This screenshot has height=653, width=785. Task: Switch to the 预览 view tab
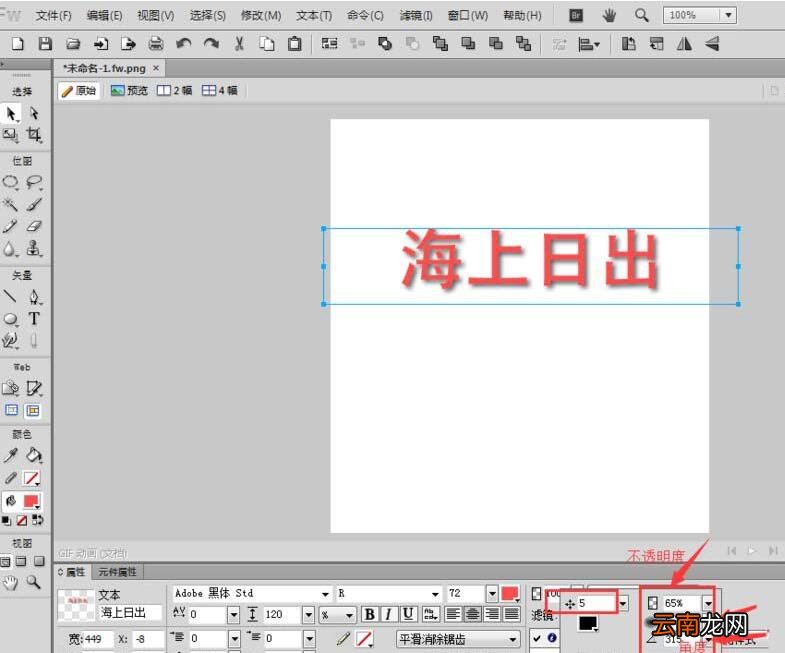(x=129, y=90)
